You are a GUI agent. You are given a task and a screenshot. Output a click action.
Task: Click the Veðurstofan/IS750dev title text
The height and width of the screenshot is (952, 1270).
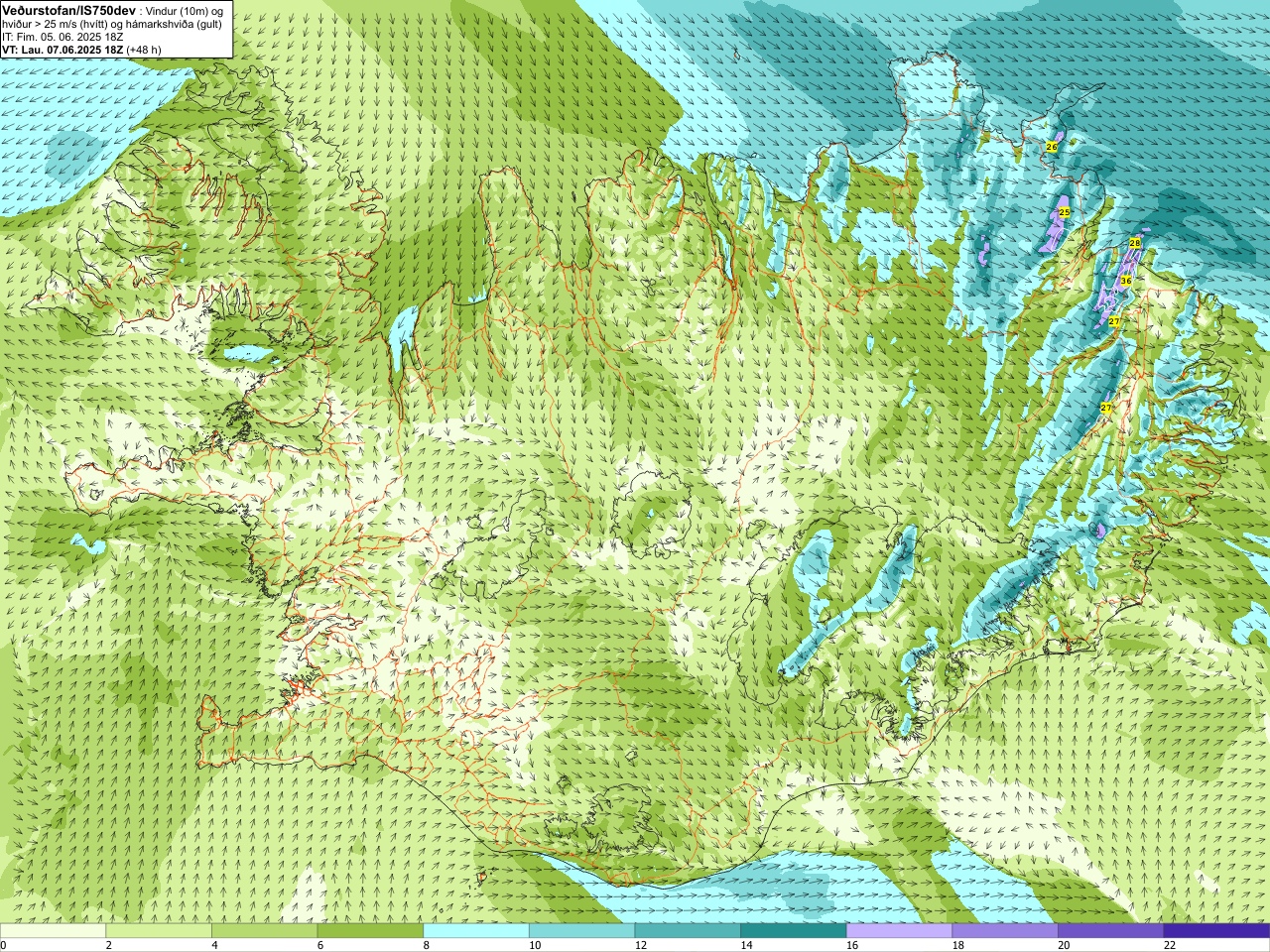point(68,9)
